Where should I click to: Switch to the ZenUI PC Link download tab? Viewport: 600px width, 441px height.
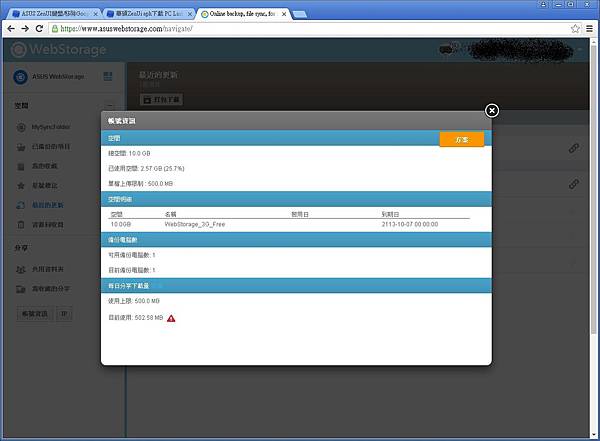coord(148,14)
